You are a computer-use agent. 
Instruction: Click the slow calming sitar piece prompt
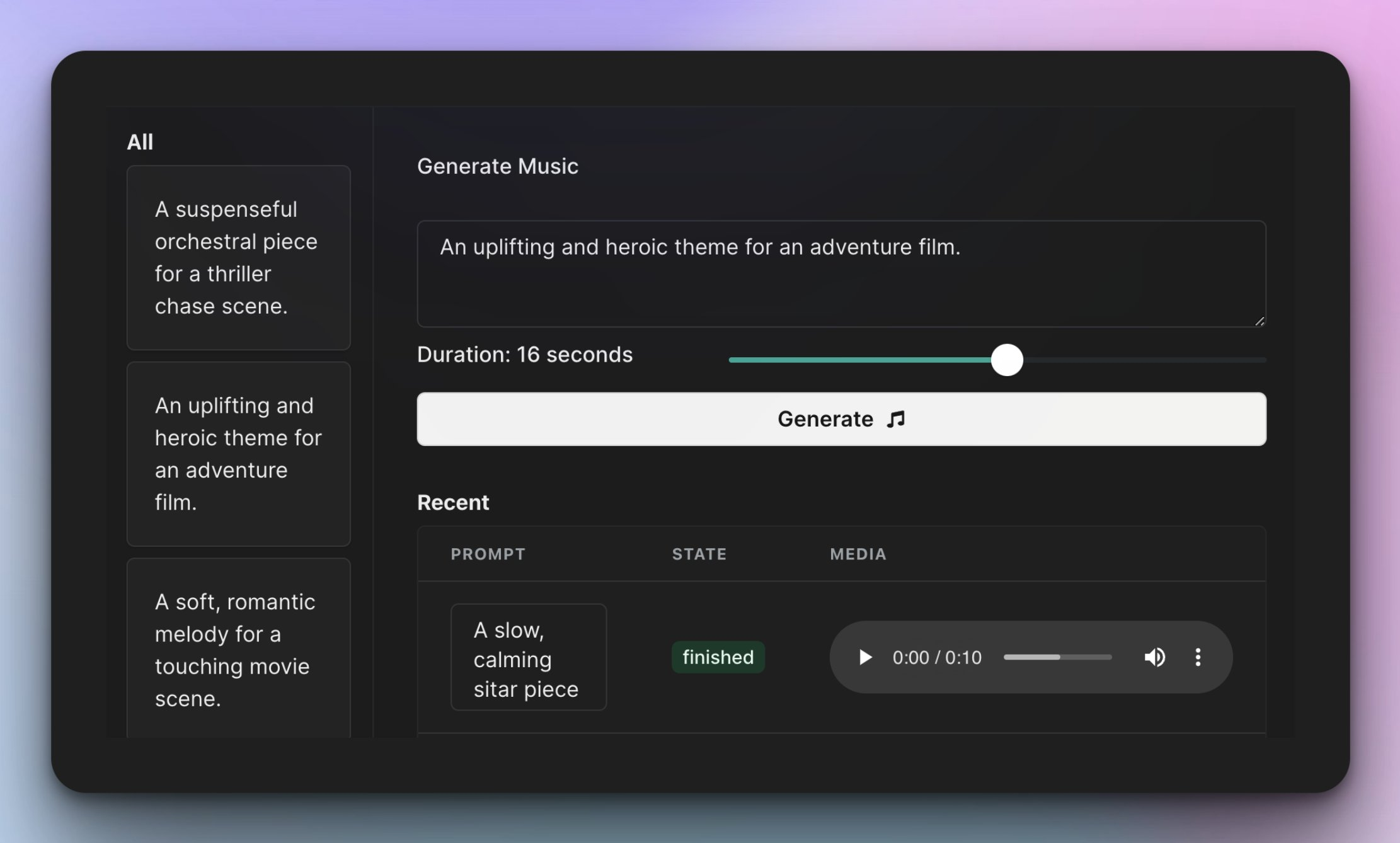[x=527, y=656]
